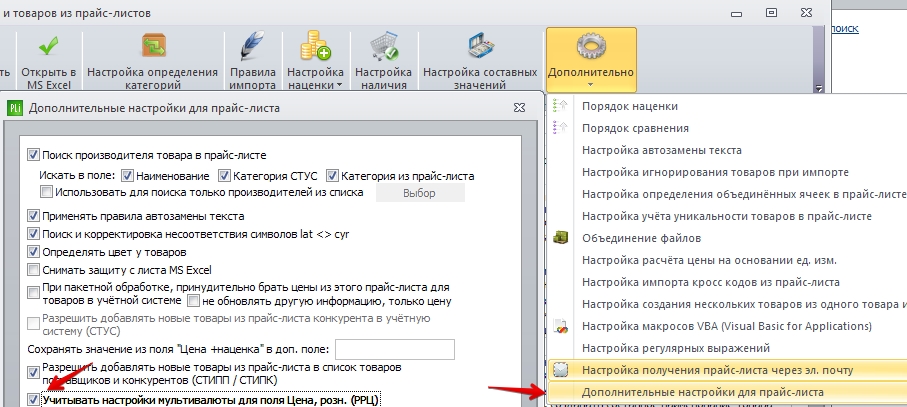Click the поиск link

[845, 28]
